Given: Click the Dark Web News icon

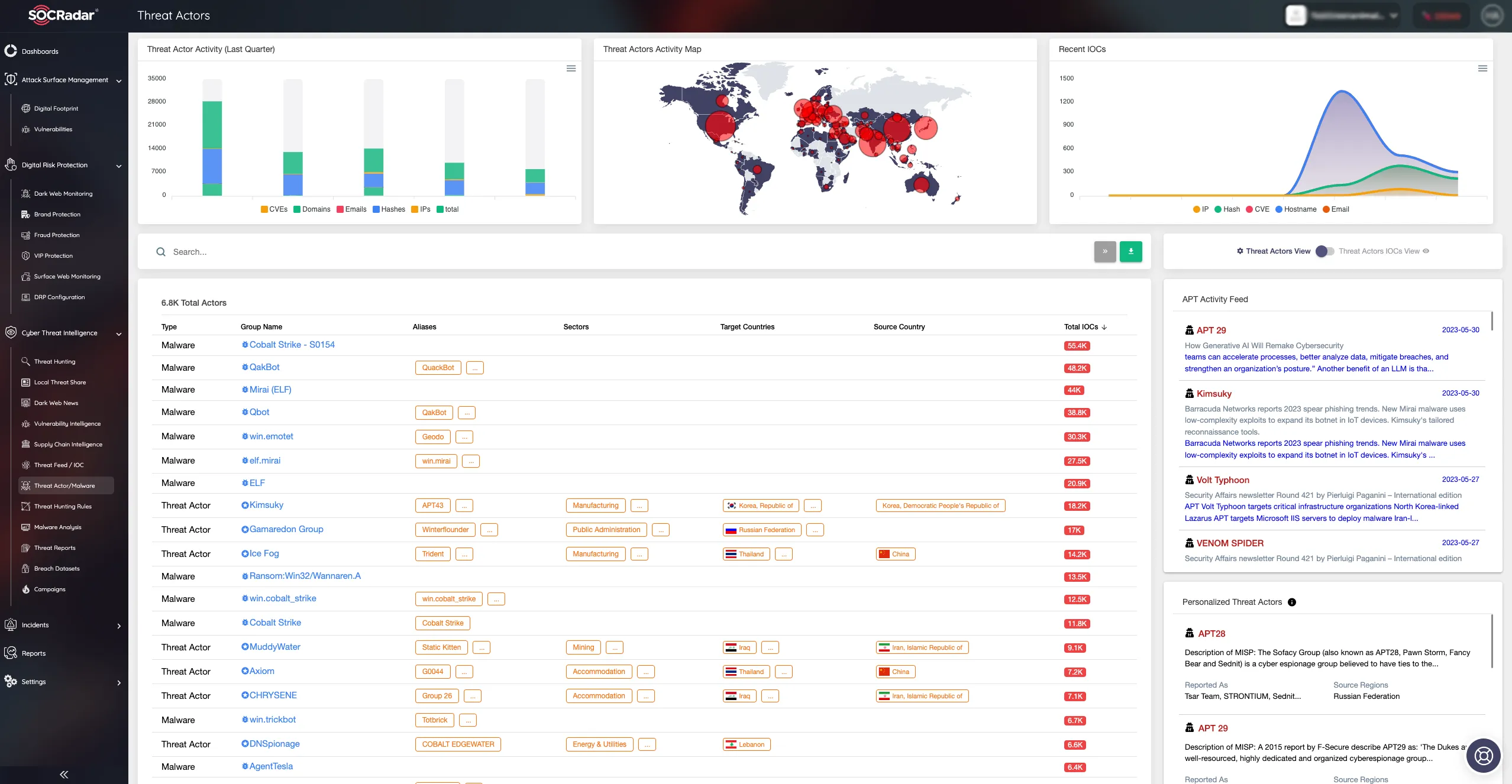Looking at the screenshot, I should pyautogui.click(x=25, y=403).
